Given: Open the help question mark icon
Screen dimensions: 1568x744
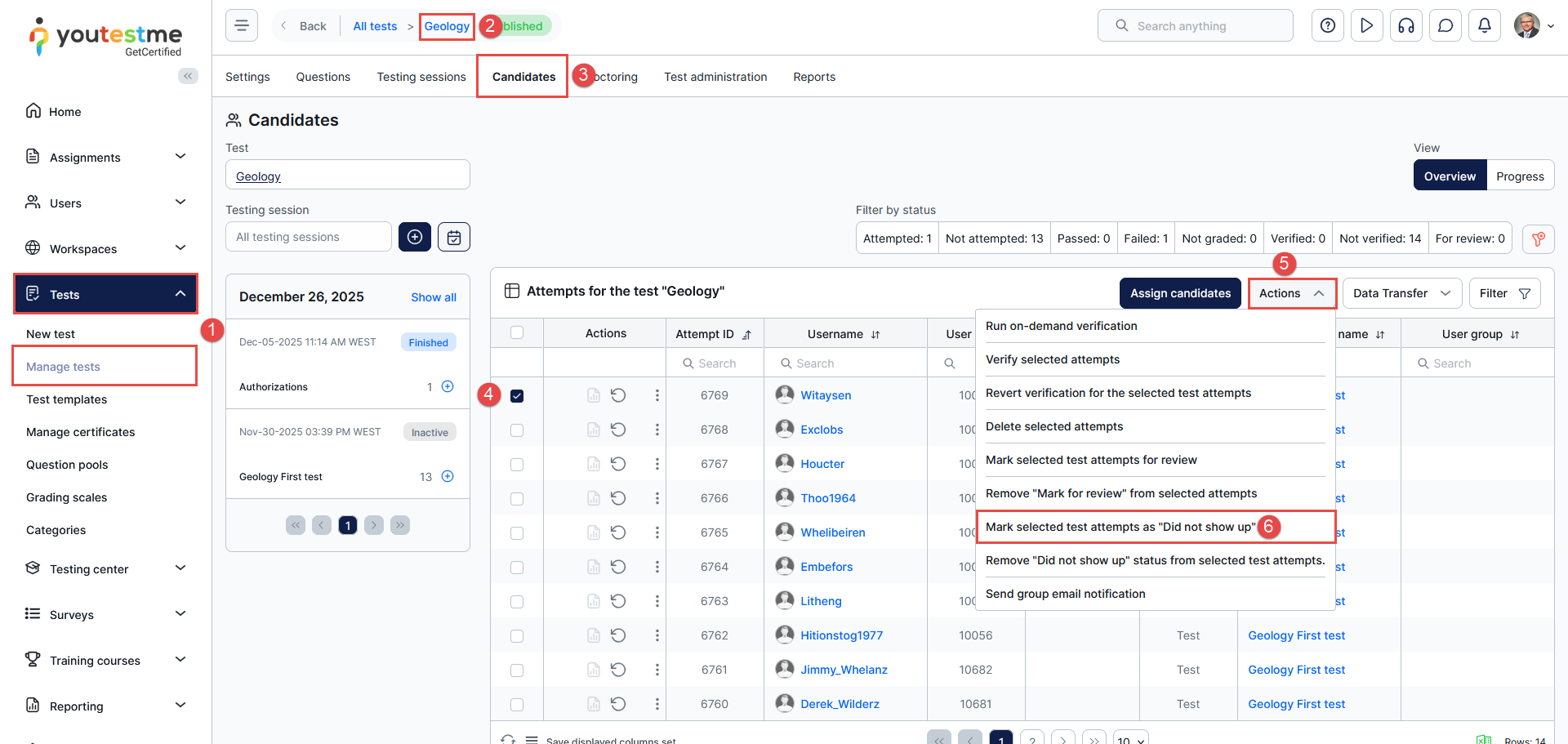Looking at the screenshot, I should (x=1327, y=26).
